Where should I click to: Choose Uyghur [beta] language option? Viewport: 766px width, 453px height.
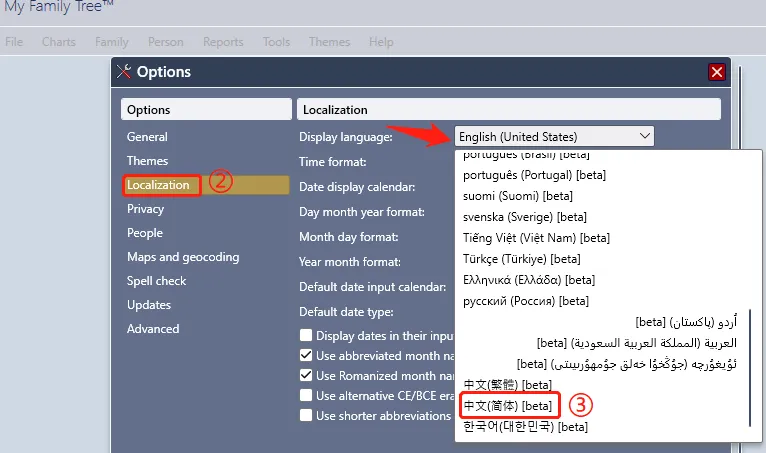[627, 364]
